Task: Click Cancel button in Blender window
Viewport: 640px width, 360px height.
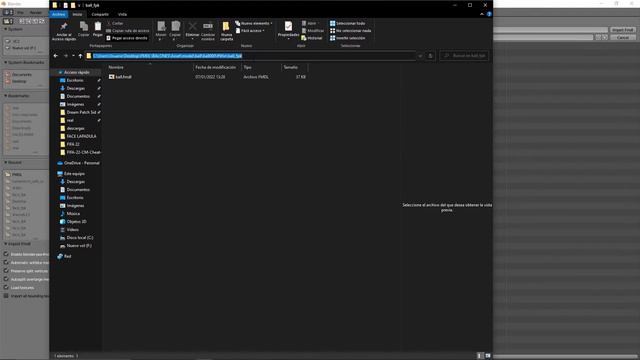Action: pyautogui.click(x=623, y=37)
